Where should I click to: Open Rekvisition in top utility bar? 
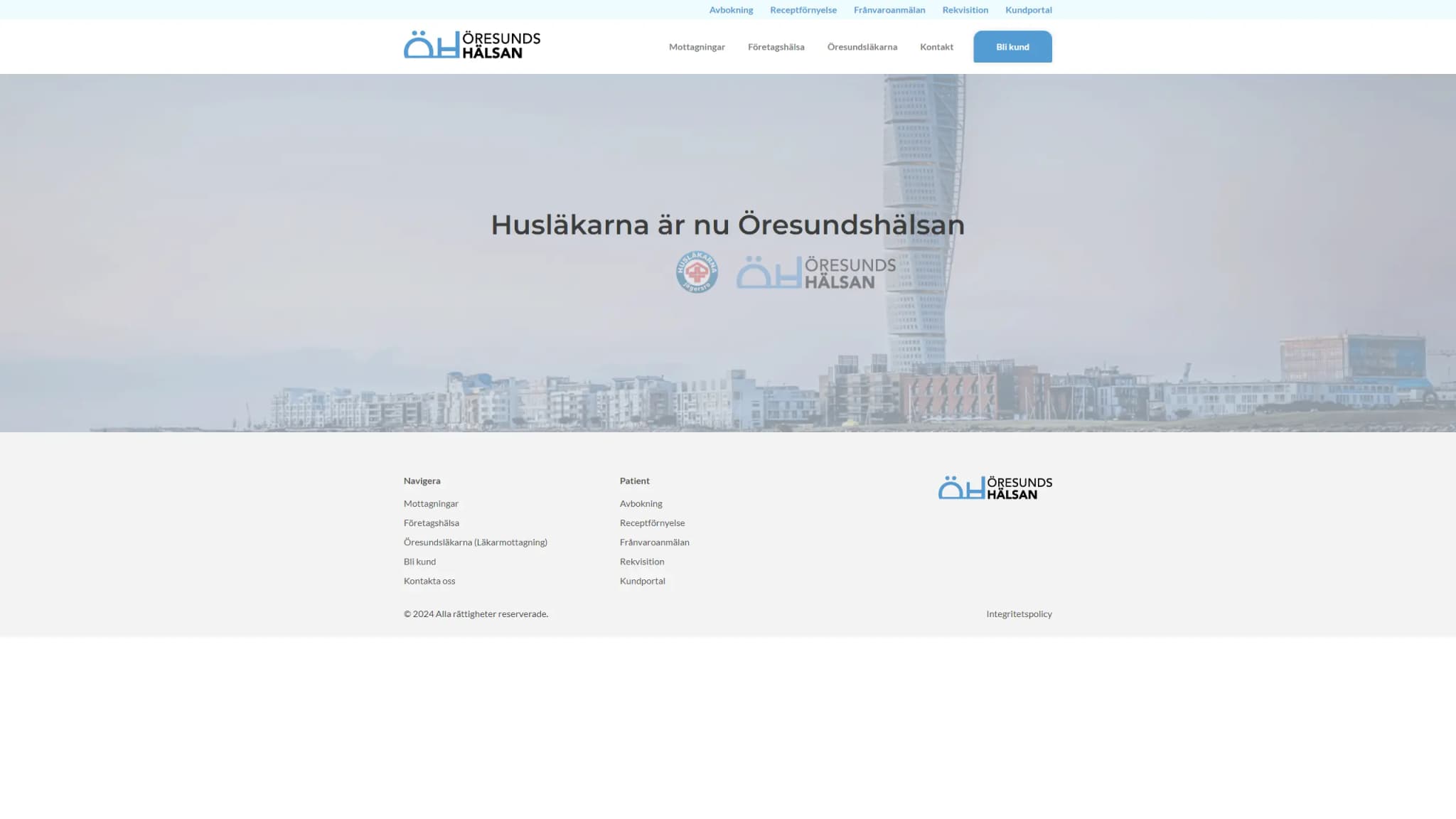(965, 10)
